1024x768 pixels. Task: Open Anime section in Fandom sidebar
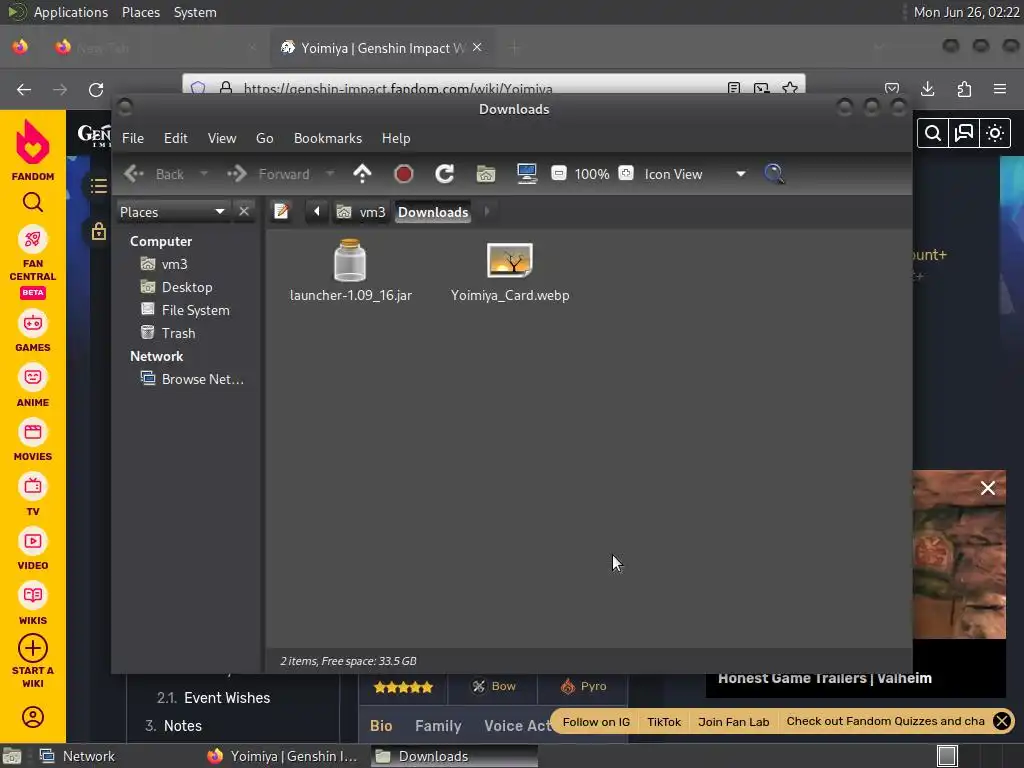(x=33, y=387)
